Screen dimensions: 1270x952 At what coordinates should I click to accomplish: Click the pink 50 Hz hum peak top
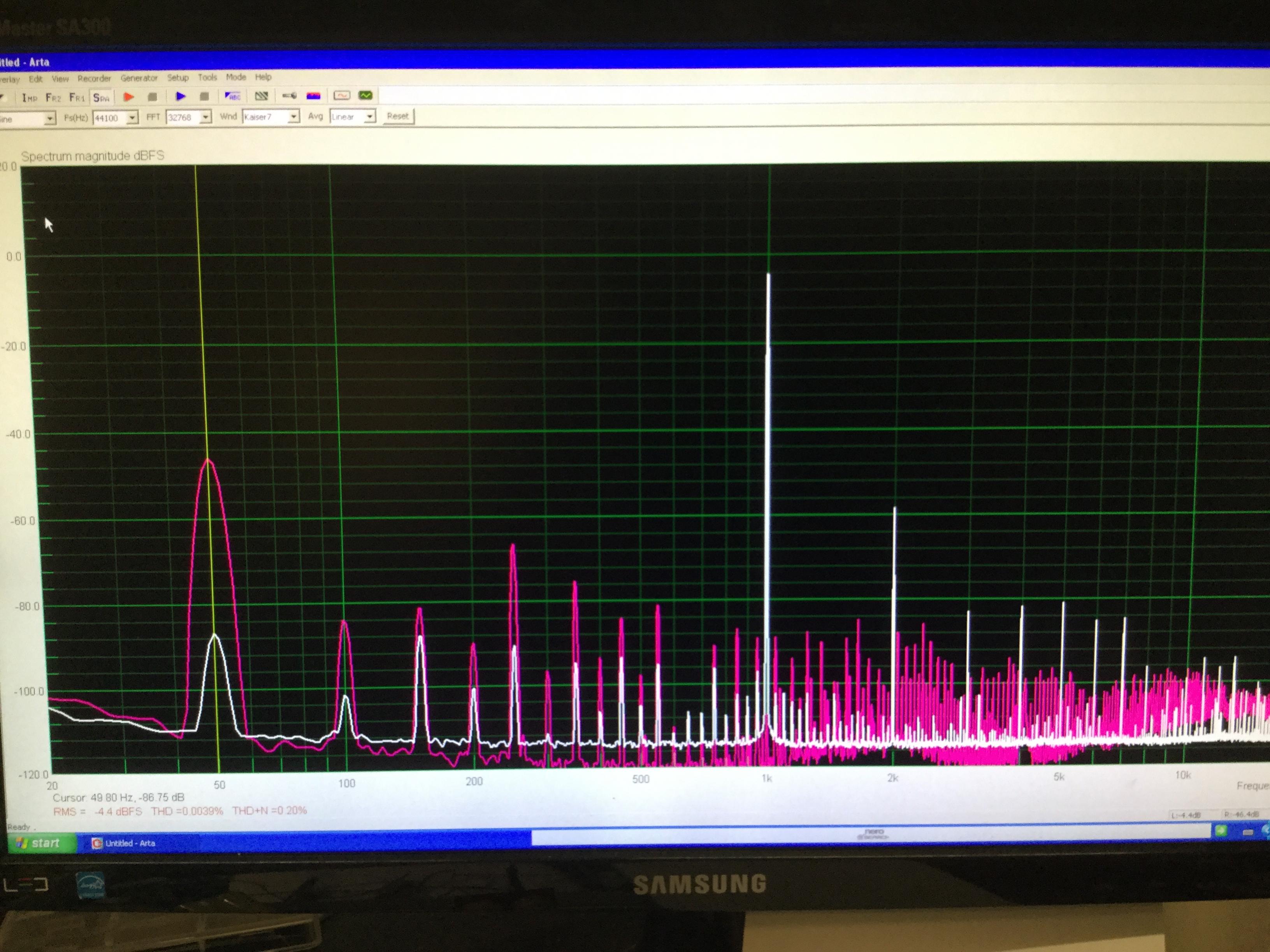click(x=208, y=460)
